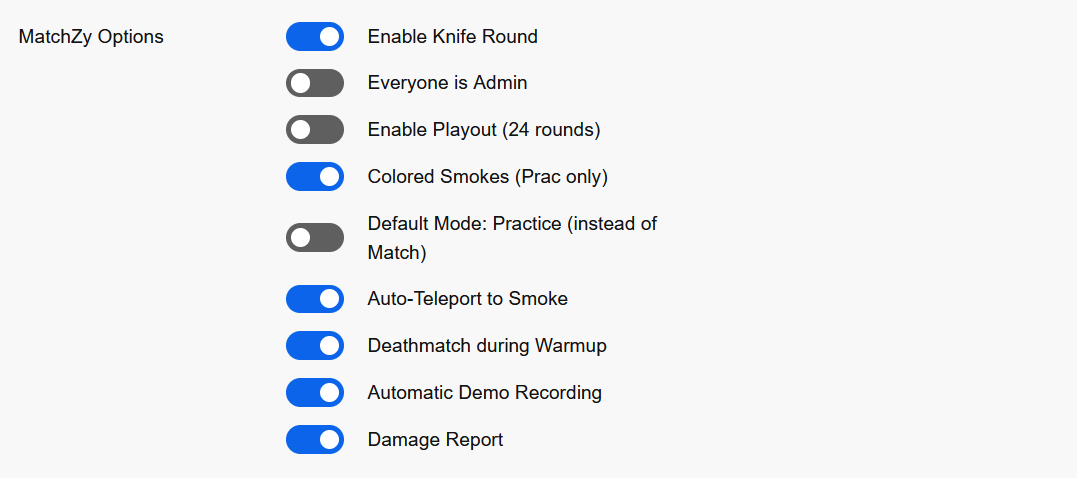Click the Enable Playout (24 rounds) text
The image size is (1077, 478).
pyautogui.click(x=483, y=130)
